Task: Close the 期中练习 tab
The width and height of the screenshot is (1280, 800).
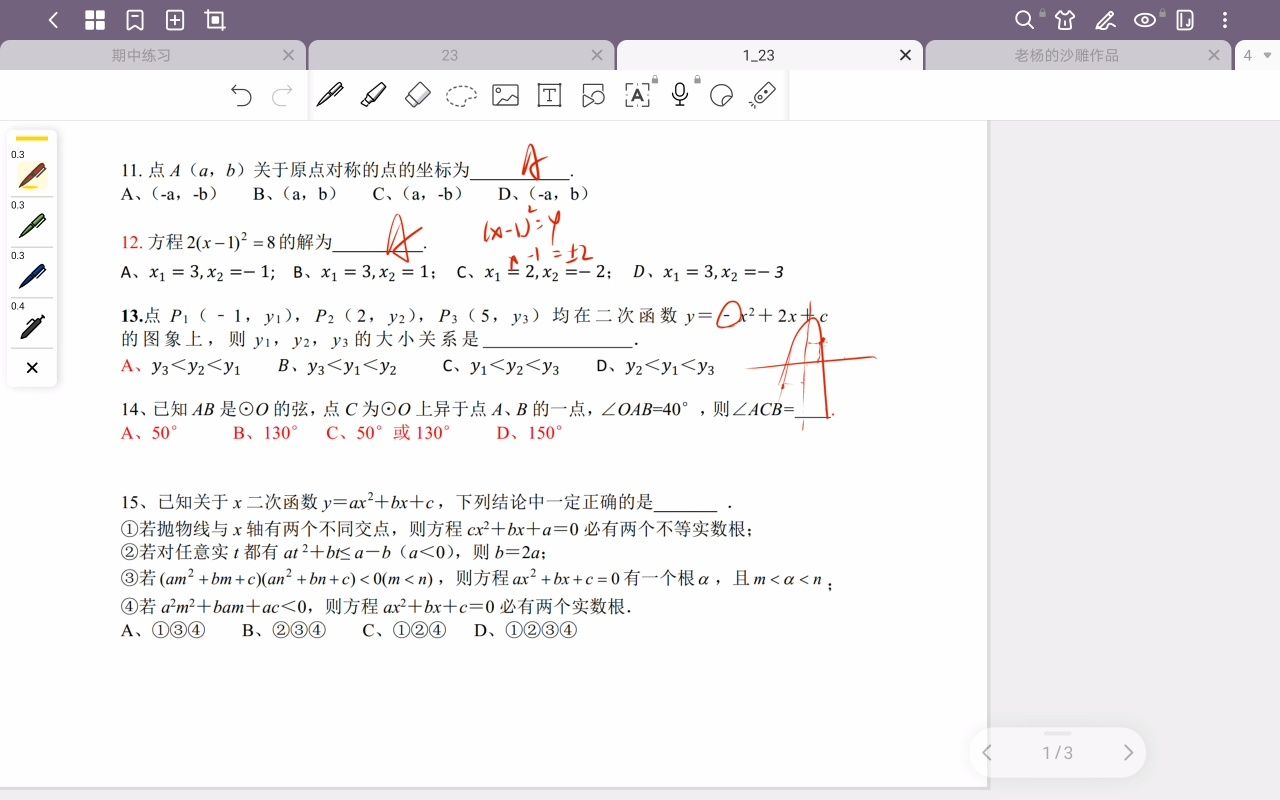Action: click(x=289, y=56)
